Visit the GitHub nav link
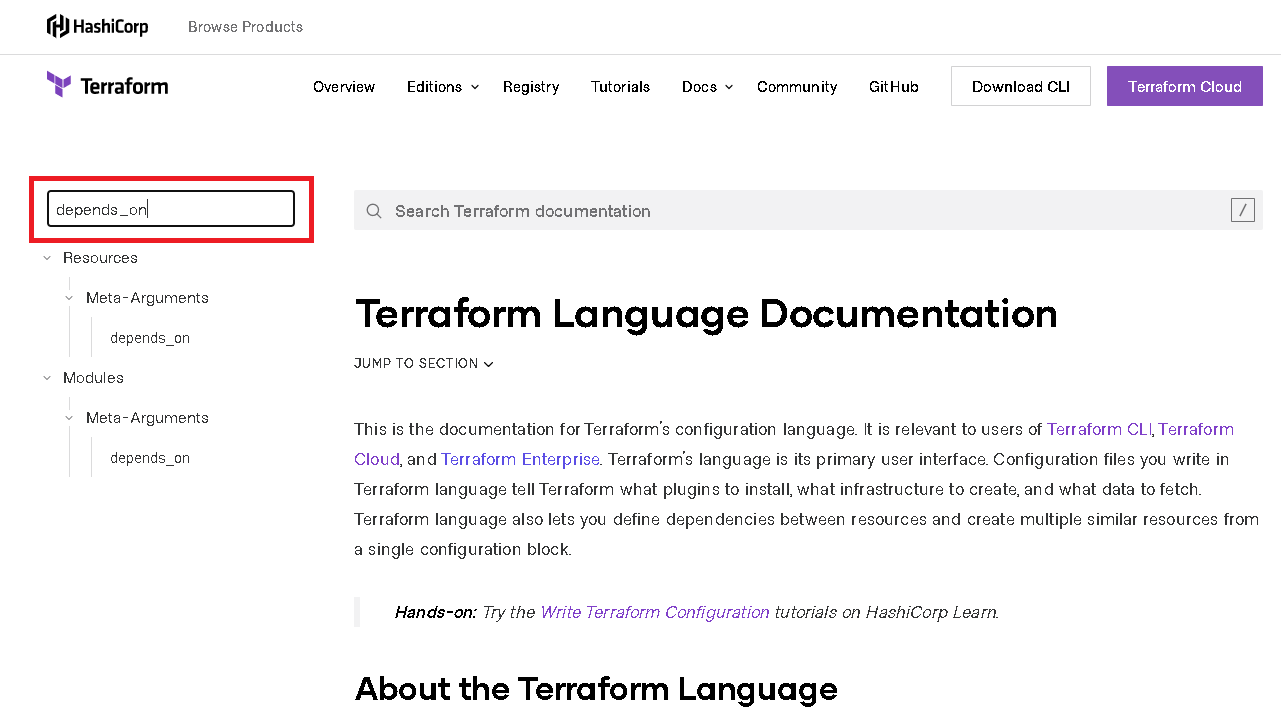The height and width of the screenshot is (714, 1281). click(x=894, y=87)
